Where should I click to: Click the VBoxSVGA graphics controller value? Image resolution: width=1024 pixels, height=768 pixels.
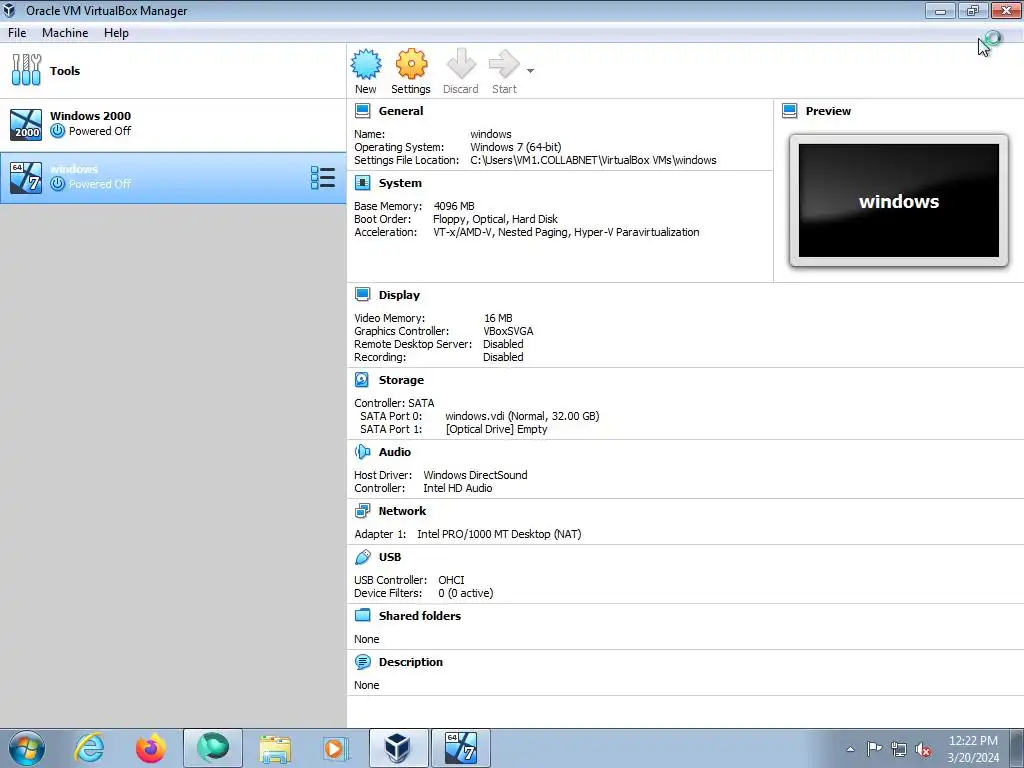tap(508, 331)
